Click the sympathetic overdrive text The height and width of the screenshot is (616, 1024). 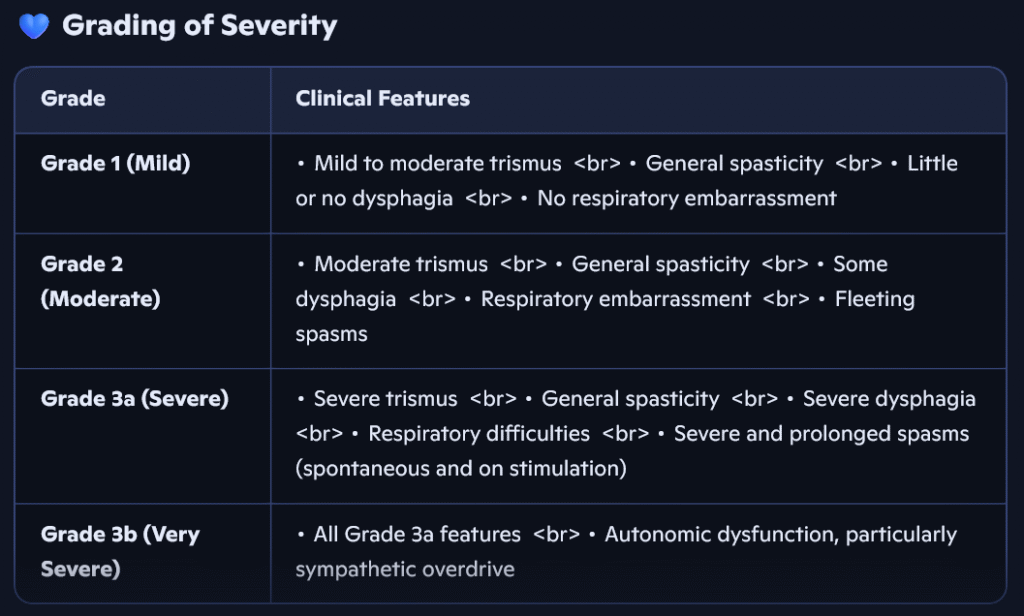[405, 569]
